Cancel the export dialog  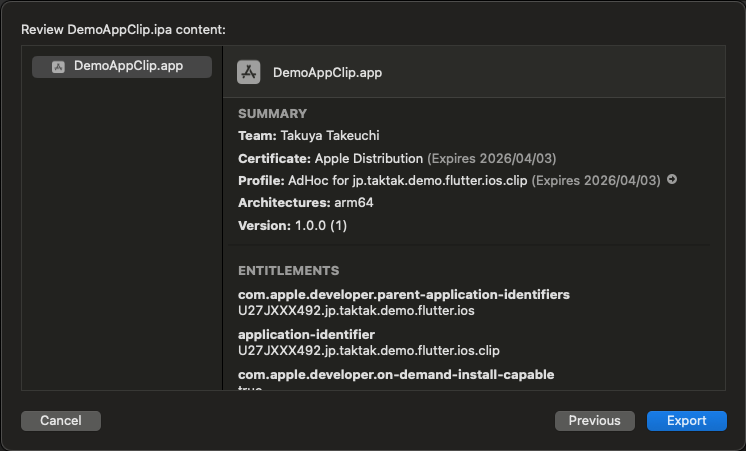tap(61, 421)
